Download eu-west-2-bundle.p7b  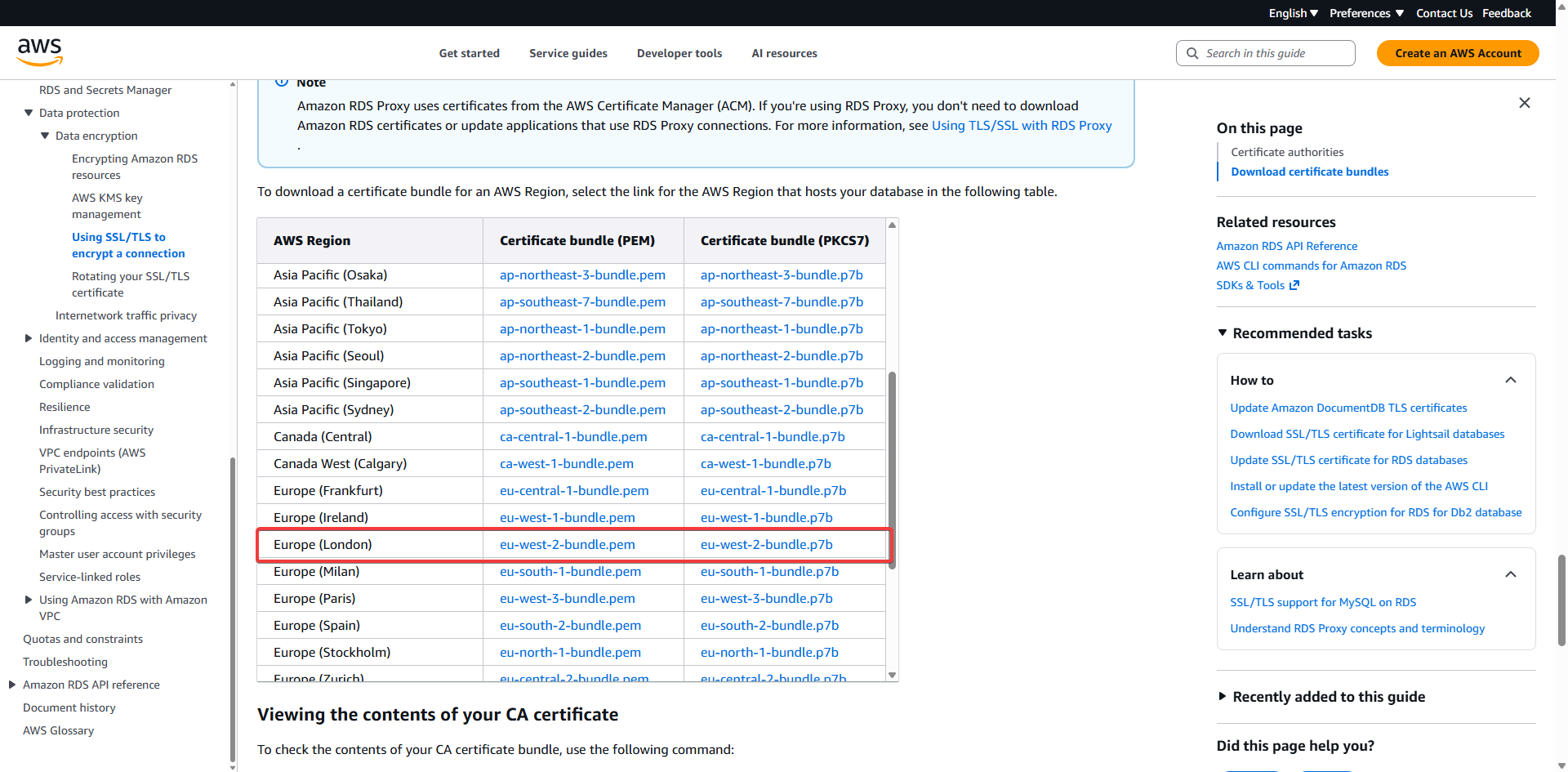[x=767, y=545]
